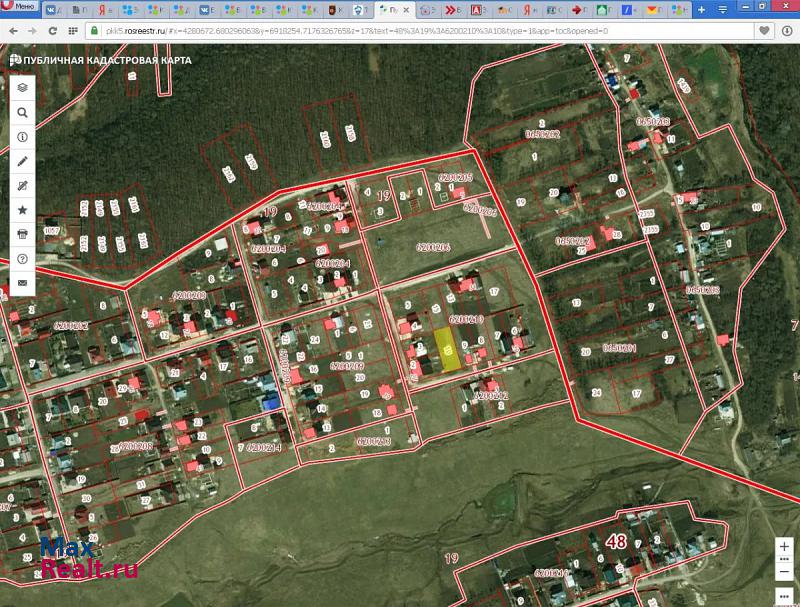Click the magnifier search tool
The image size is (800, 607).
click(22, 112)
